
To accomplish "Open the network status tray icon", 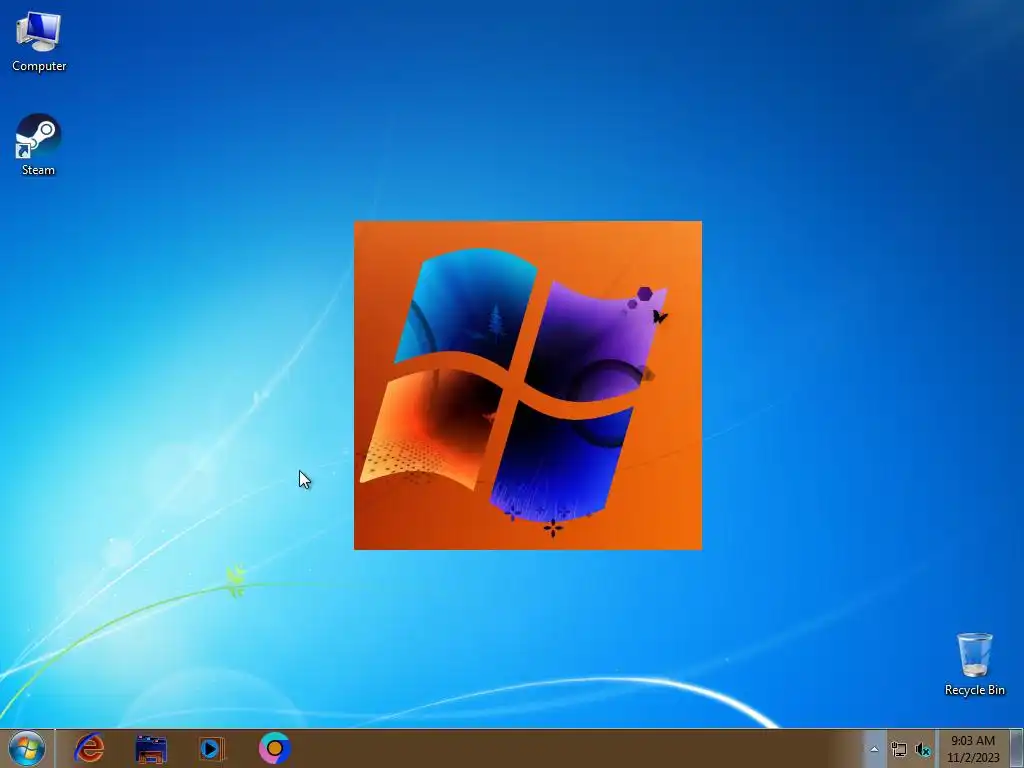I will [x=899, y=750].
